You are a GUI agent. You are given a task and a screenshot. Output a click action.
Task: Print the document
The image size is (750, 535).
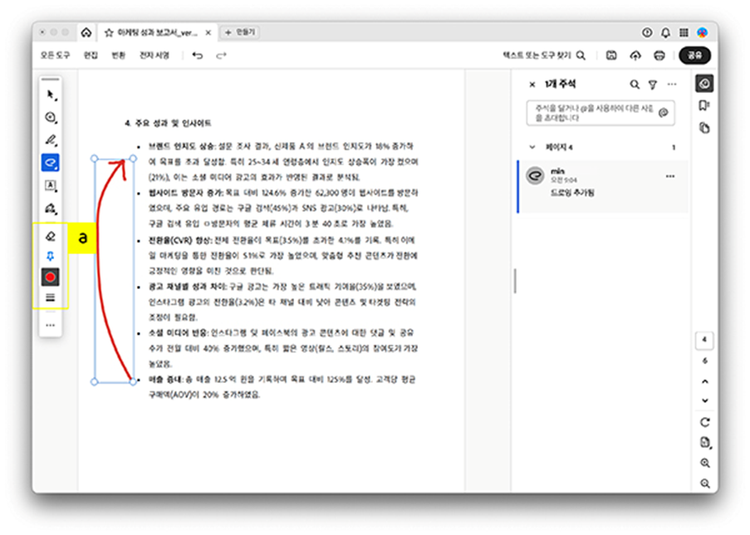coord(659,55)
